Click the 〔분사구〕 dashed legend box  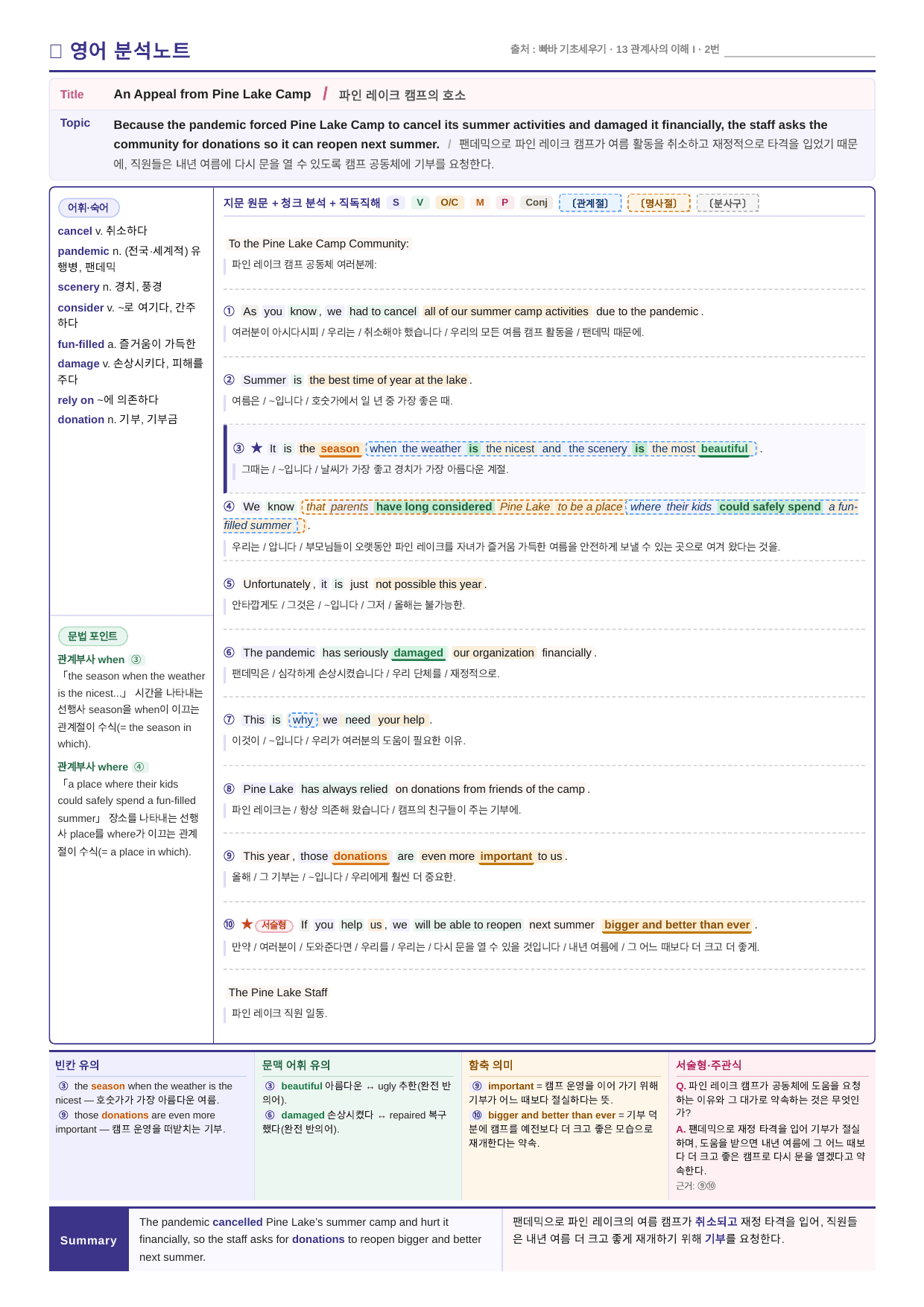[x=727, y=203]
